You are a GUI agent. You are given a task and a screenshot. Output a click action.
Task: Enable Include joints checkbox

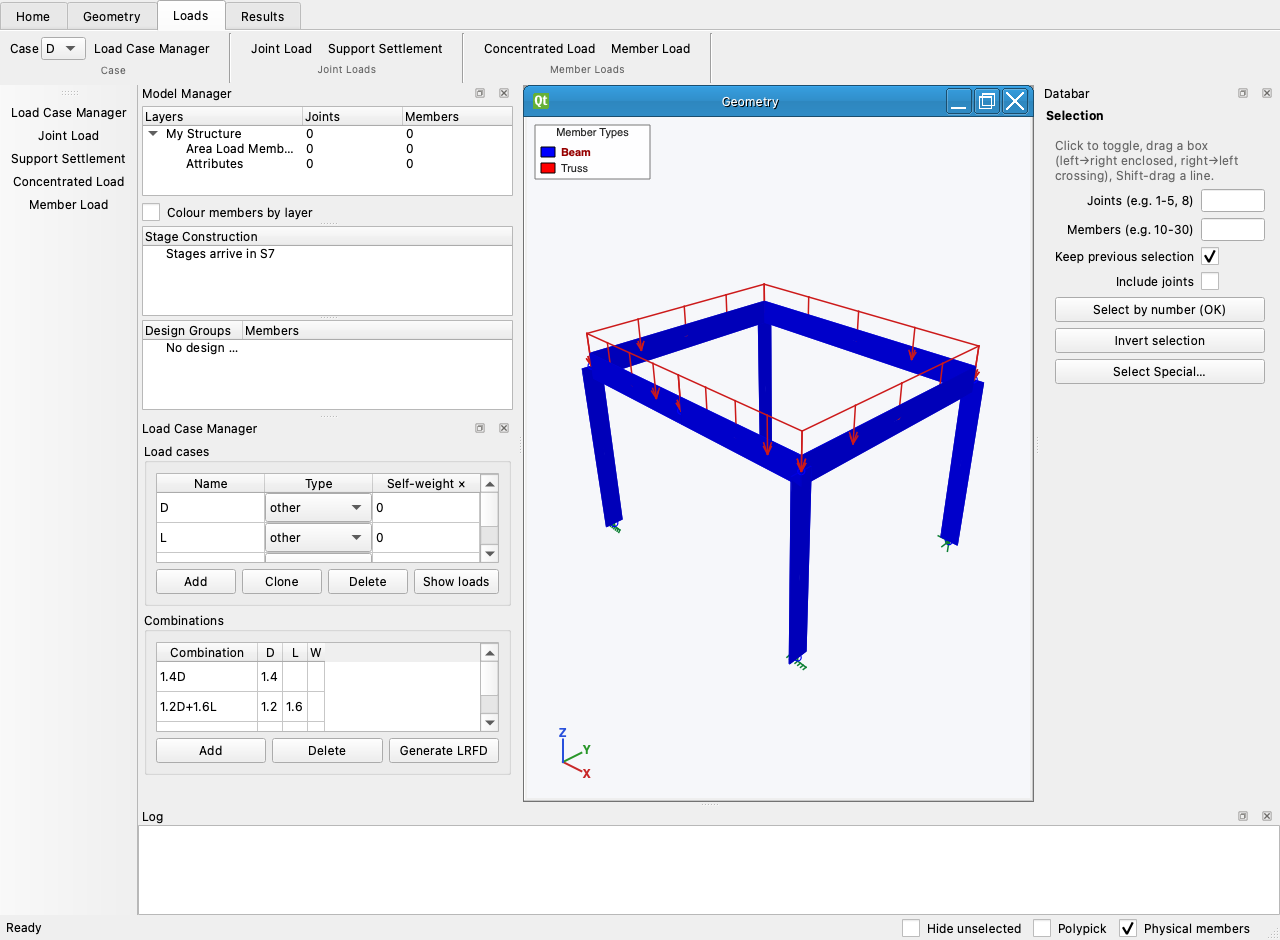click(1210, 282)
